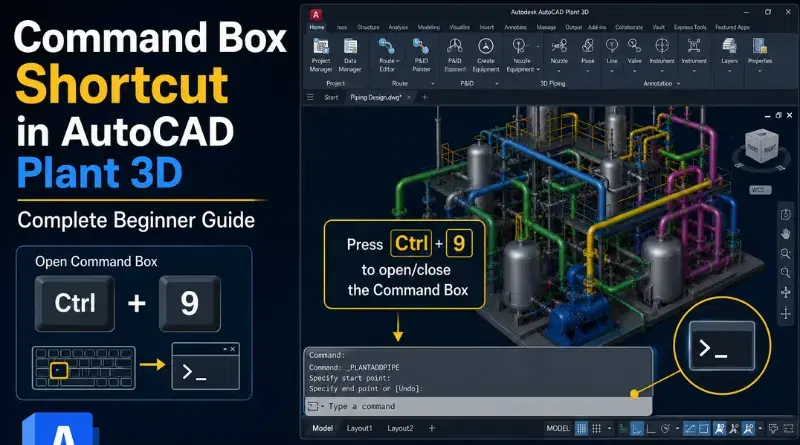The image size is (800, 445).
Task: Open the polar tracking angle arrow
Action: tap(677, 429)
